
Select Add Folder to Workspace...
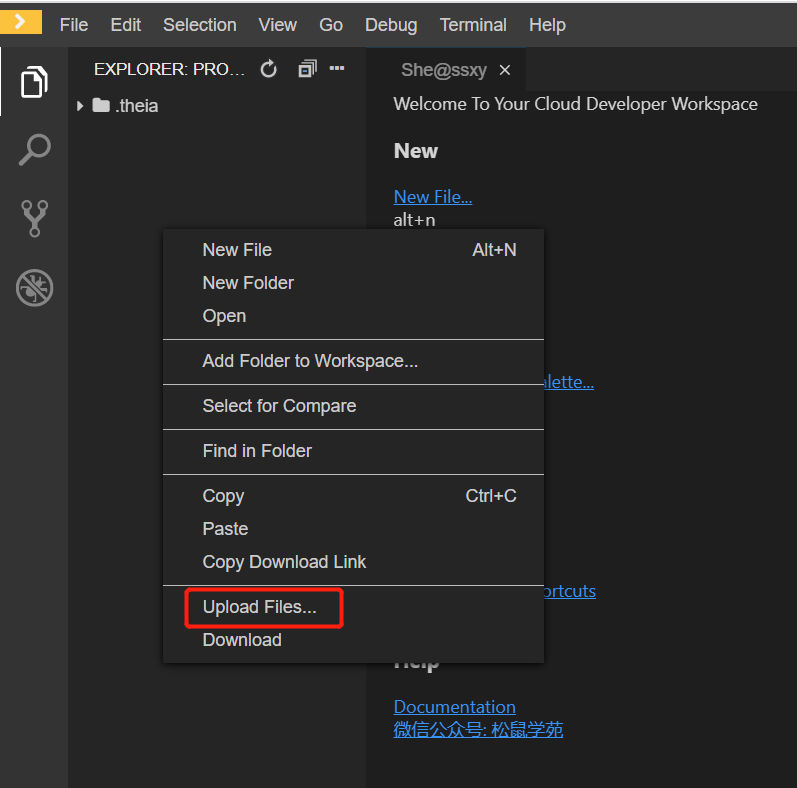[353, 361]
